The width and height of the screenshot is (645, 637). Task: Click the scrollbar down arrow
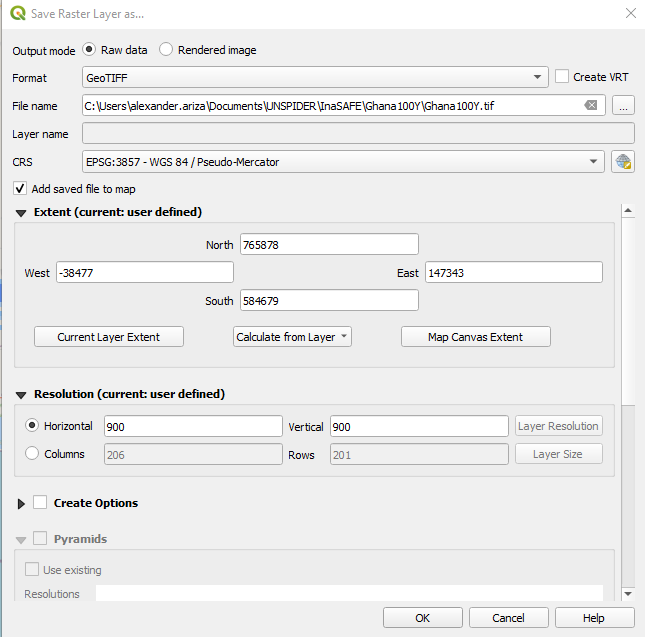point(627,593)
